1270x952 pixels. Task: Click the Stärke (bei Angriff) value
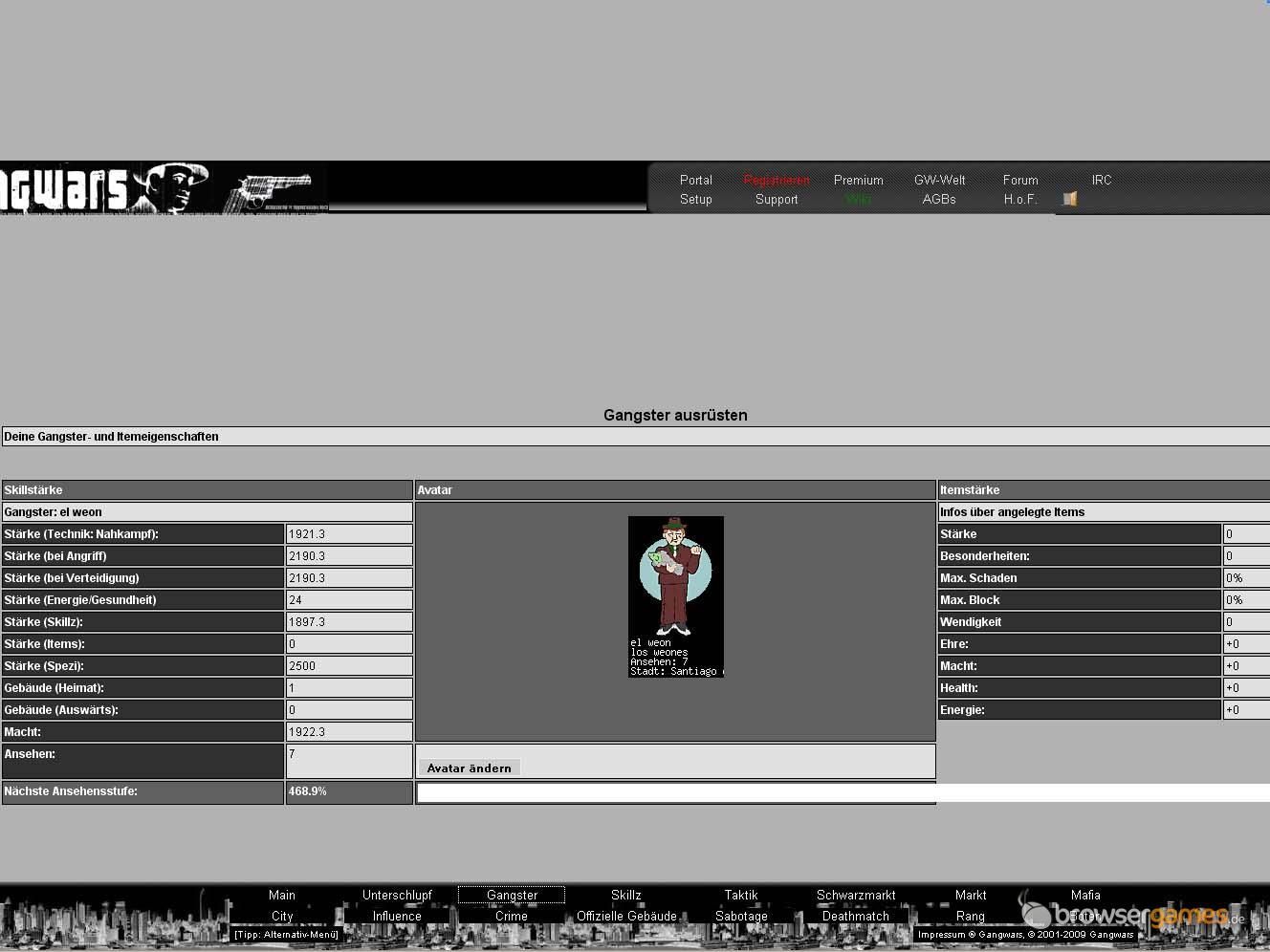pos(349,555)
